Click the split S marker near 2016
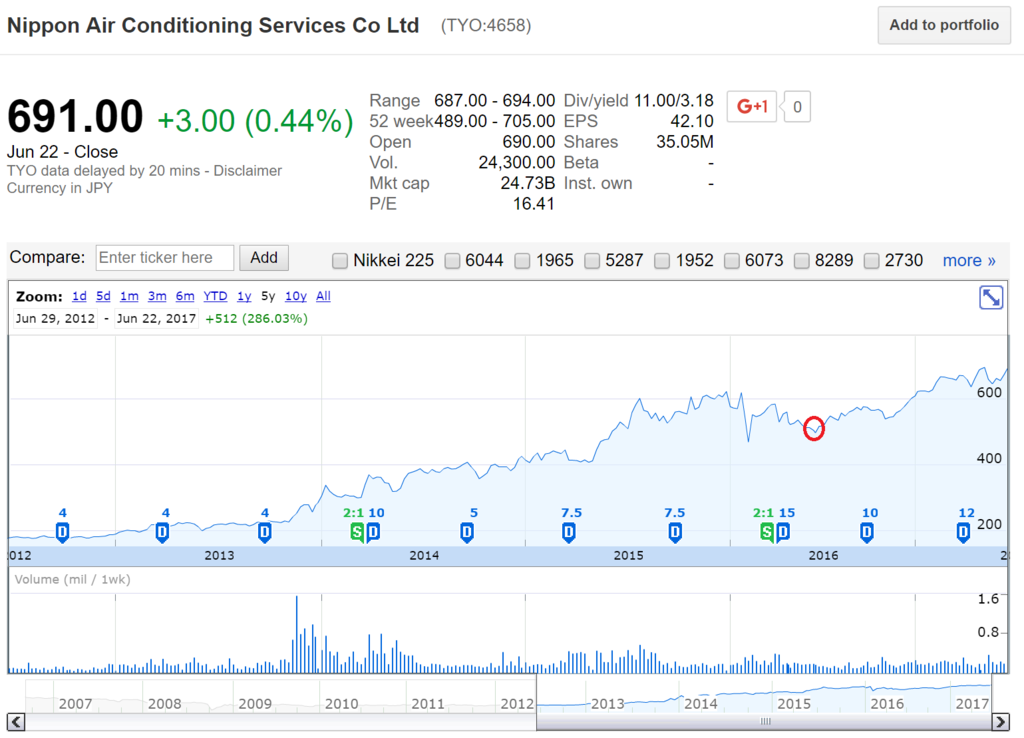 767,532
